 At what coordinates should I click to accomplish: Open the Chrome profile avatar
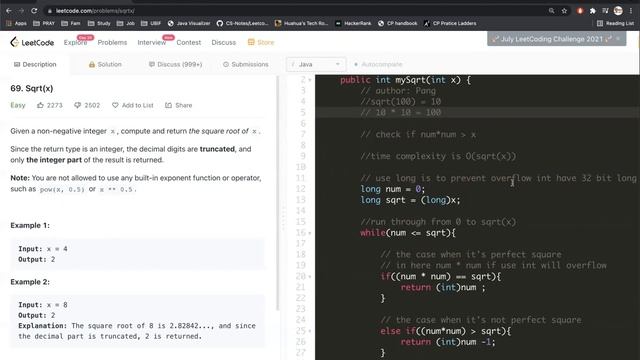point(618,11)
